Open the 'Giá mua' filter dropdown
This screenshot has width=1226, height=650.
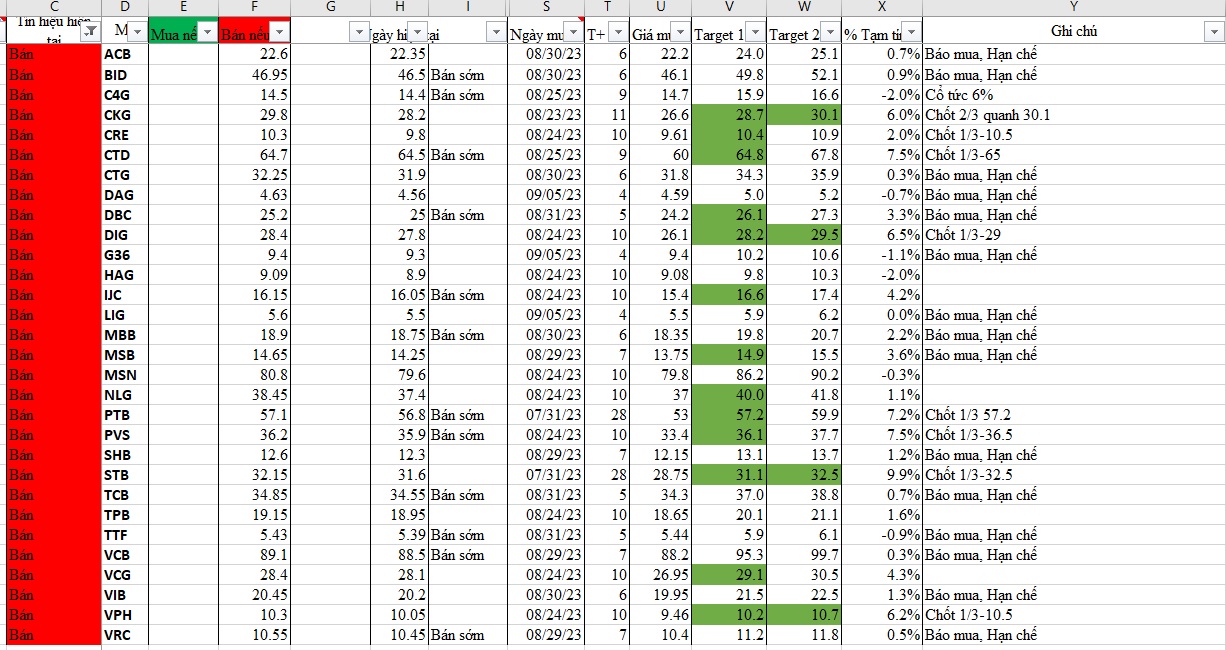coord(680,33)
